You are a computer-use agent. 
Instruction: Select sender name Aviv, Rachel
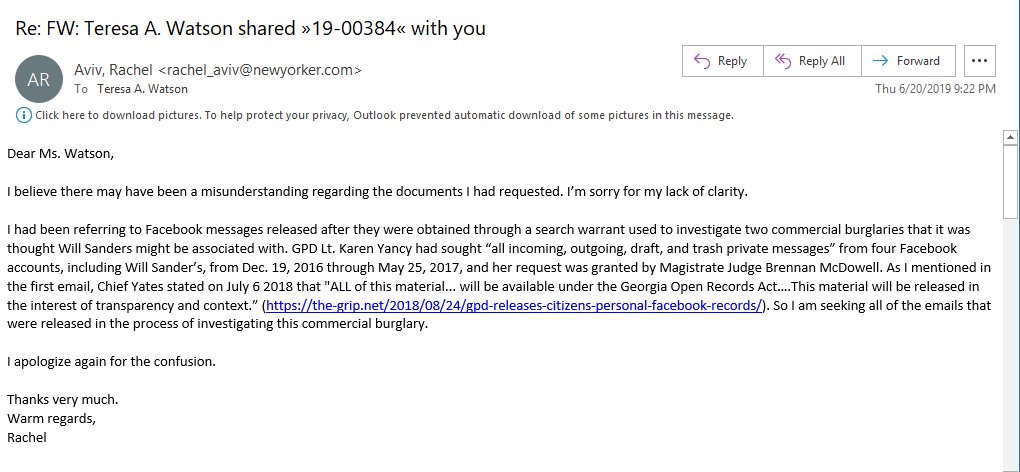tap(113, 70)
